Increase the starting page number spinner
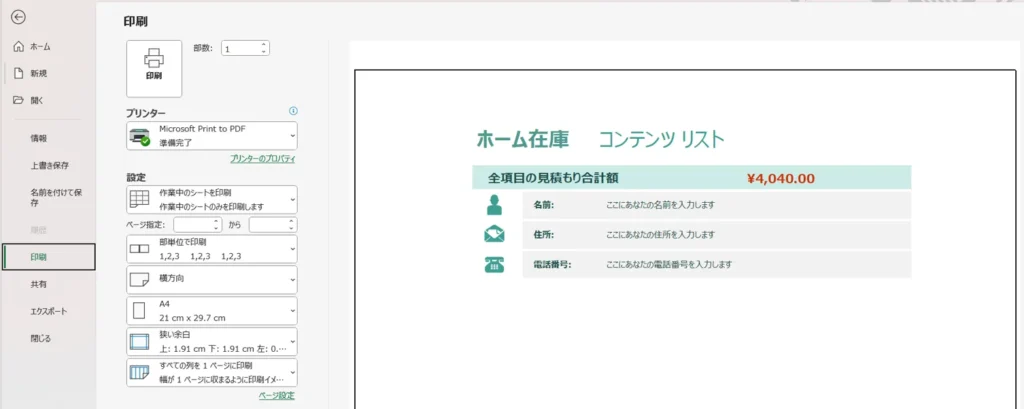1024x409 pixels. 217,221
